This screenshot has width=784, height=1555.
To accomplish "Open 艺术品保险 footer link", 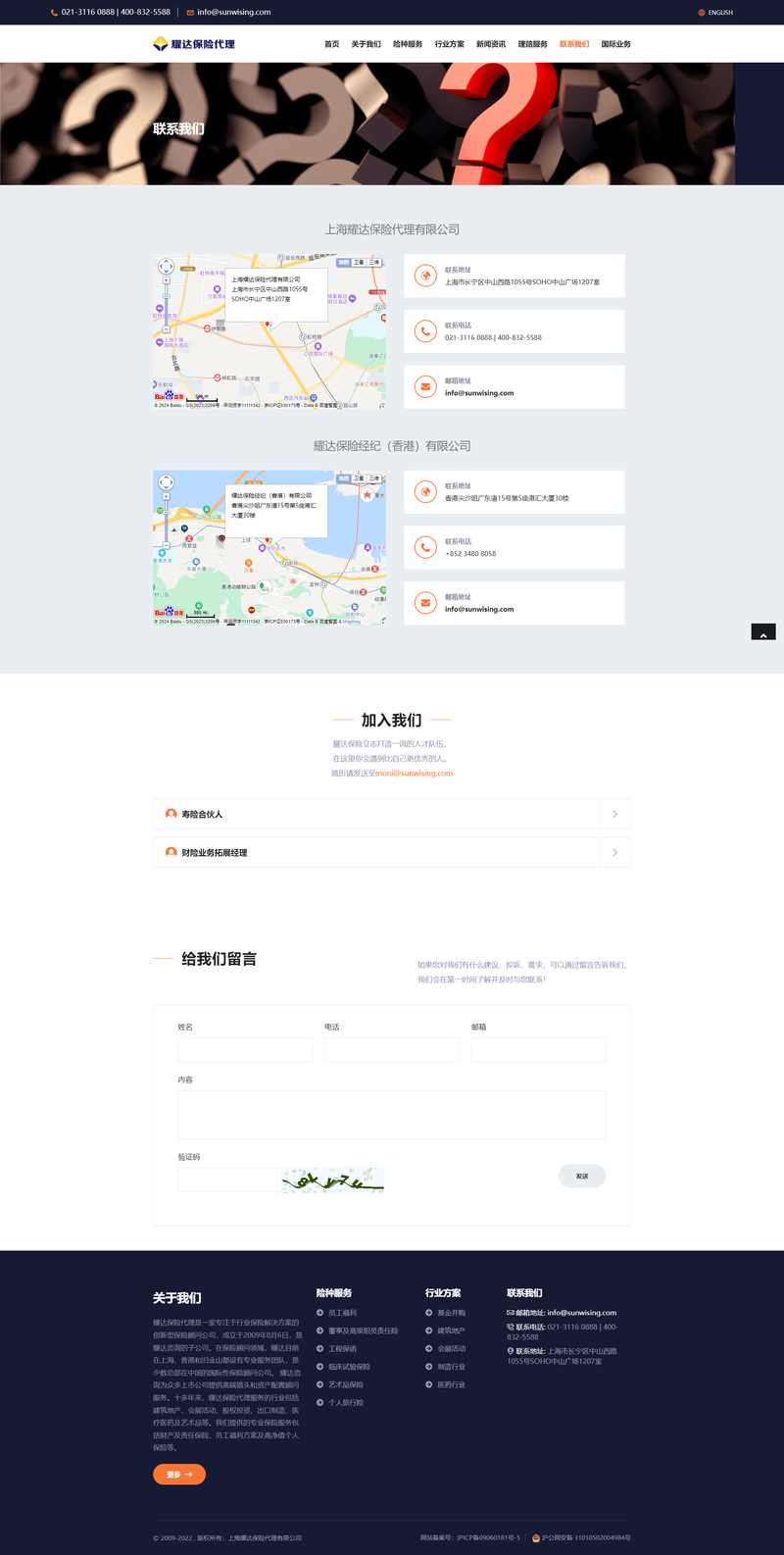I will coord(346,1384).
